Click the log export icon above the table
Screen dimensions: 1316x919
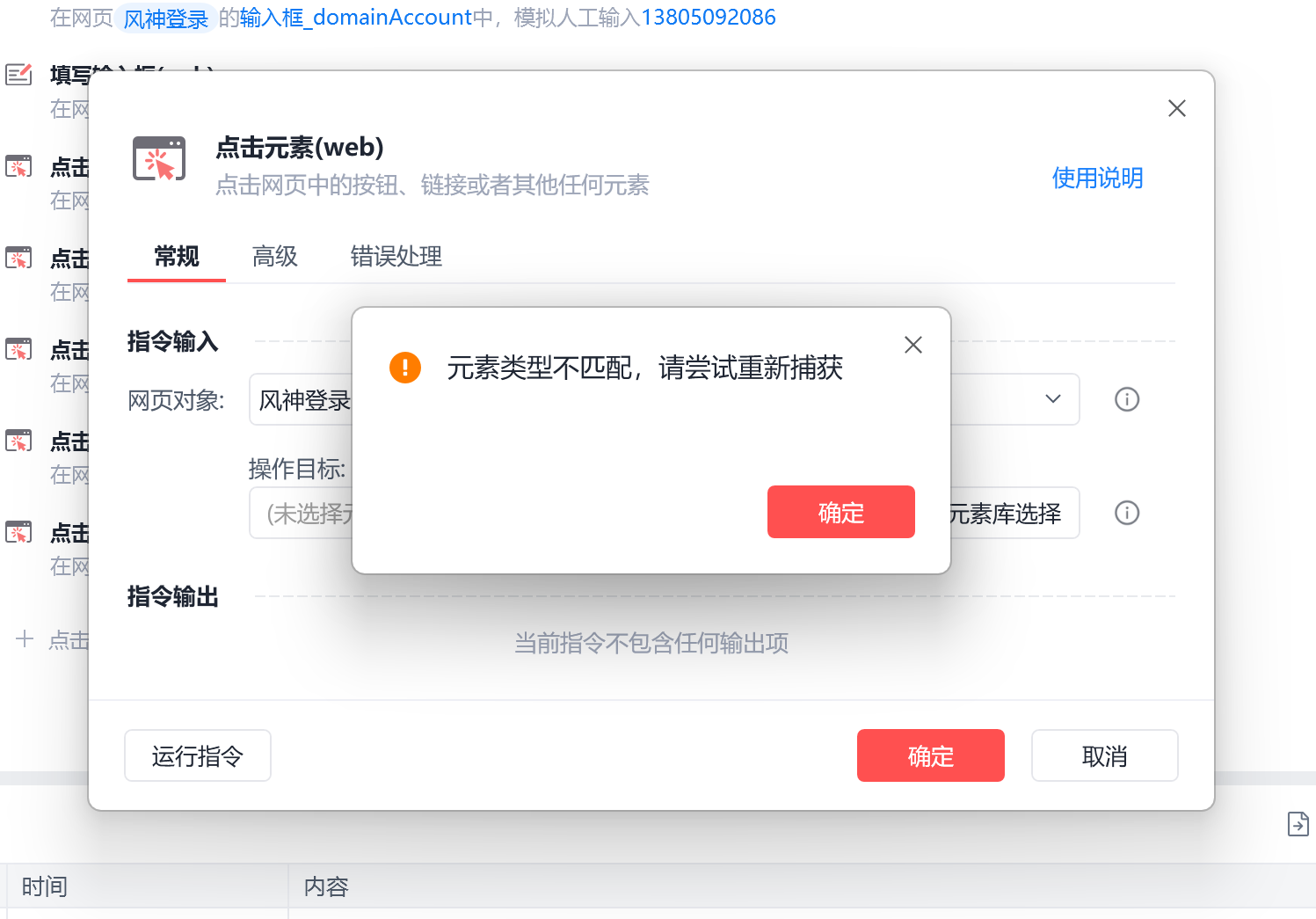(1298, 824)
